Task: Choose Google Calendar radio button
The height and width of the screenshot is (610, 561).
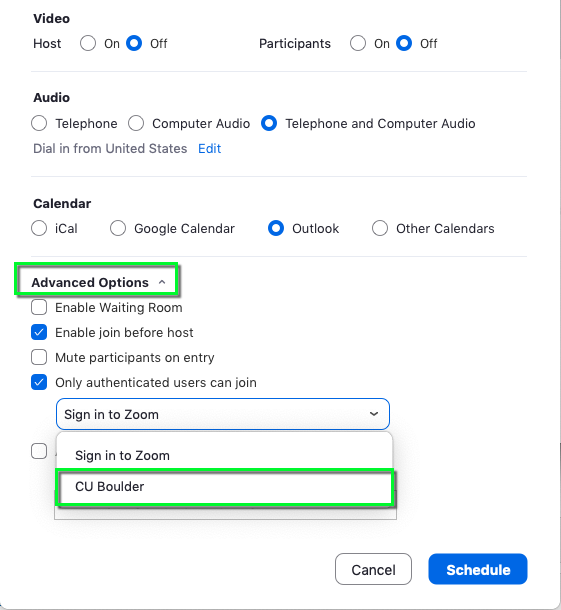Action: pyautogui.click(x=118, y=228)
